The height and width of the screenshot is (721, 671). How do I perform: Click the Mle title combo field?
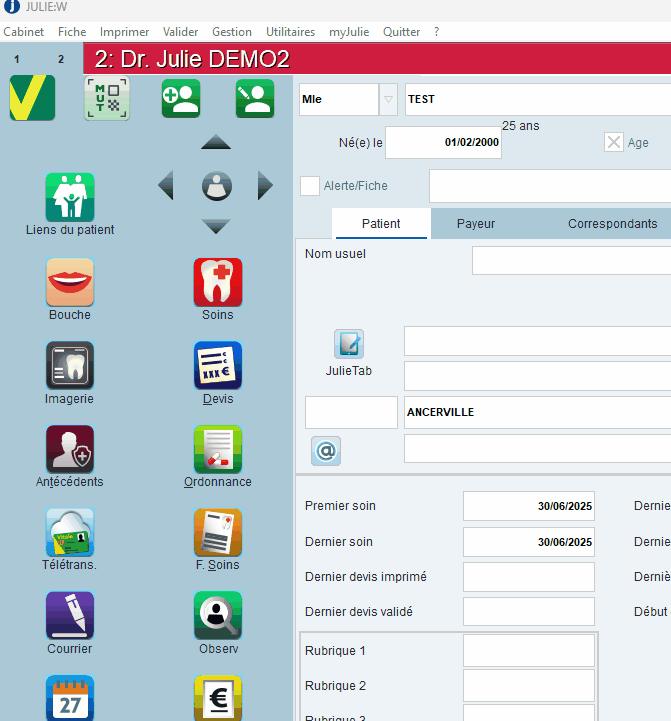coord(339,99)
